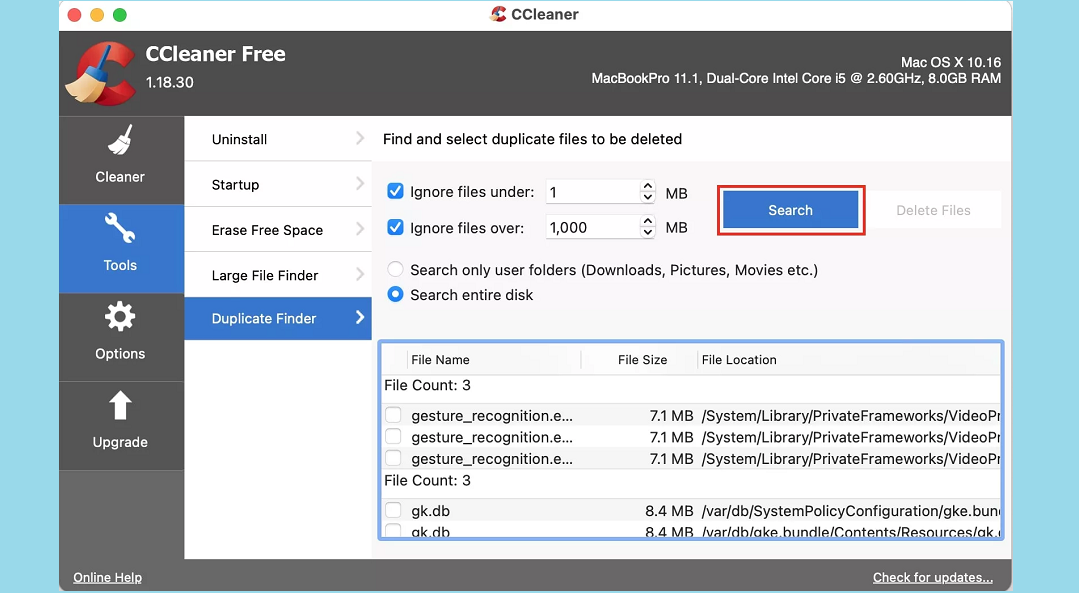Click the CCleaner logo in header

coord(100,74)
